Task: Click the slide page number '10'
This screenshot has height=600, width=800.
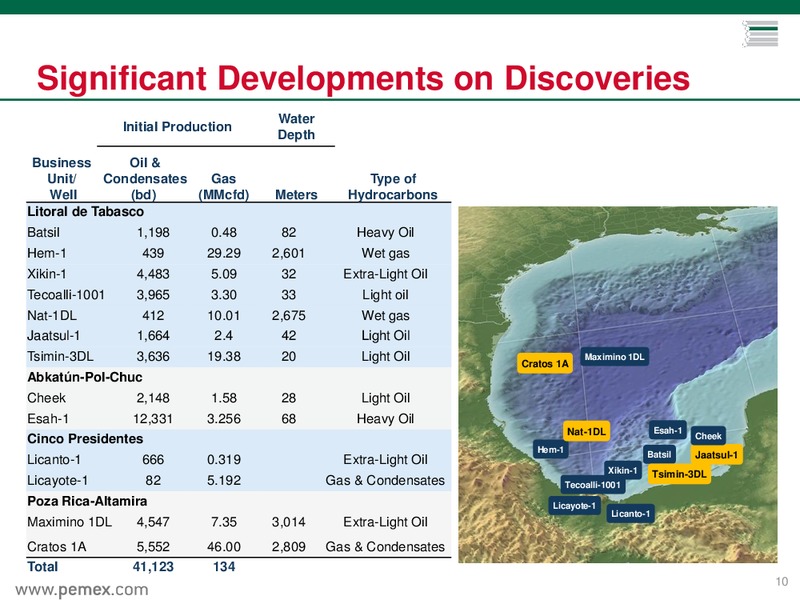Action: (782, 582)
